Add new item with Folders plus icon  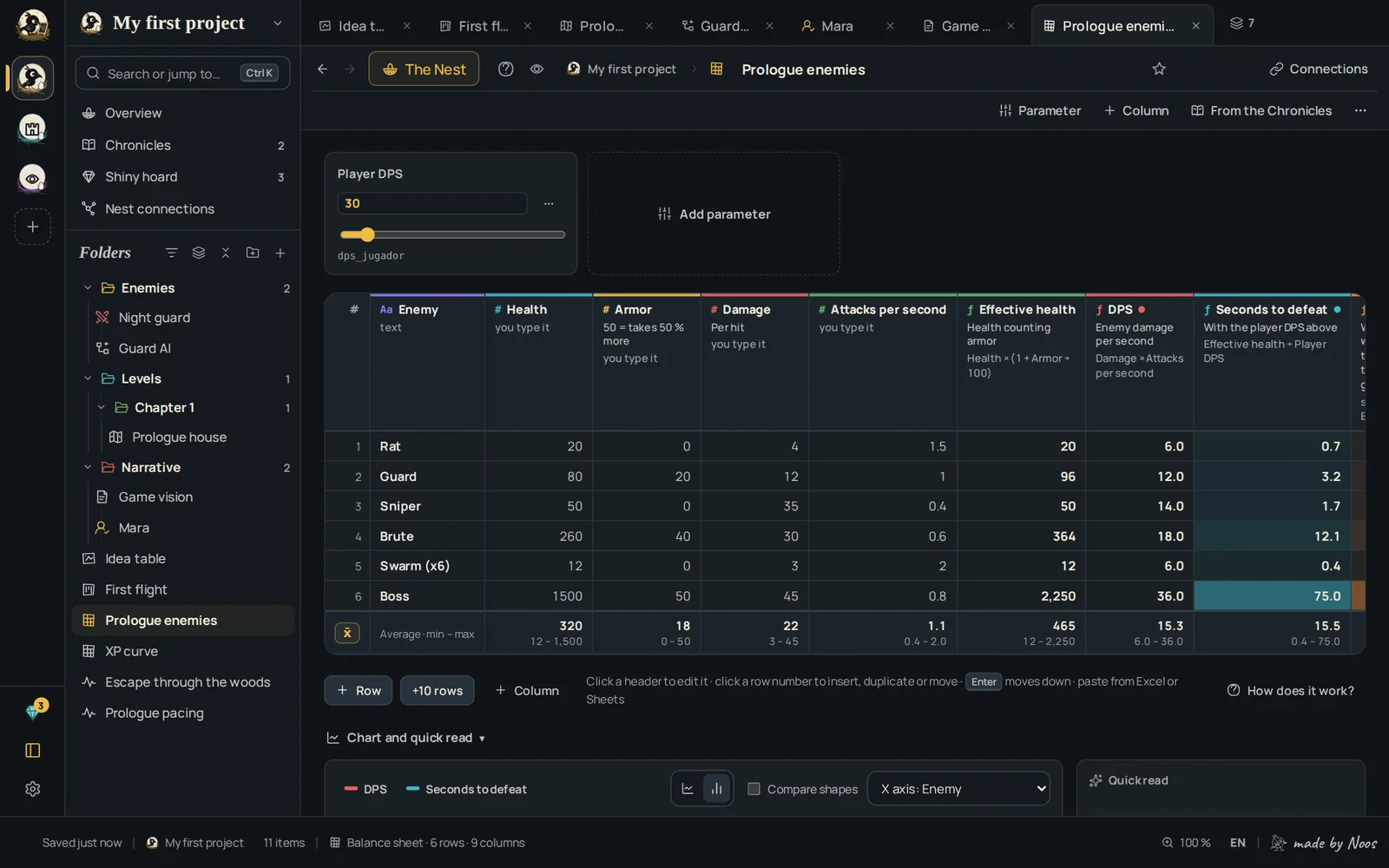tap(280, 253)
